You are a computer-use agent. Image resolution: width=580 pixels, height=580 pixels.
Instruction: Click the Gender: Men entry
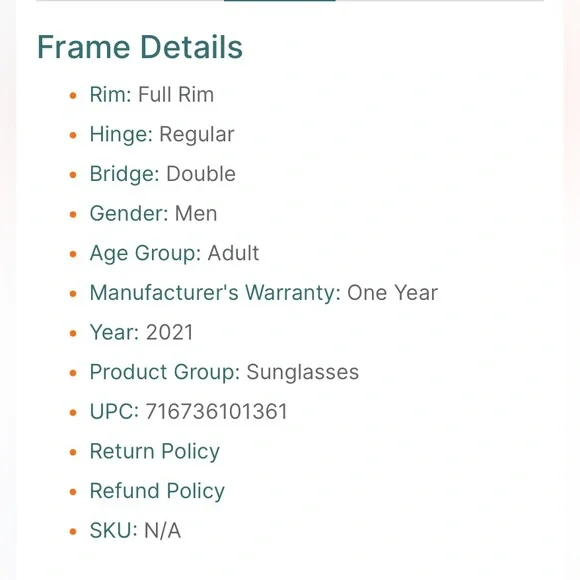pyautogui.click(x=153, y=213)
